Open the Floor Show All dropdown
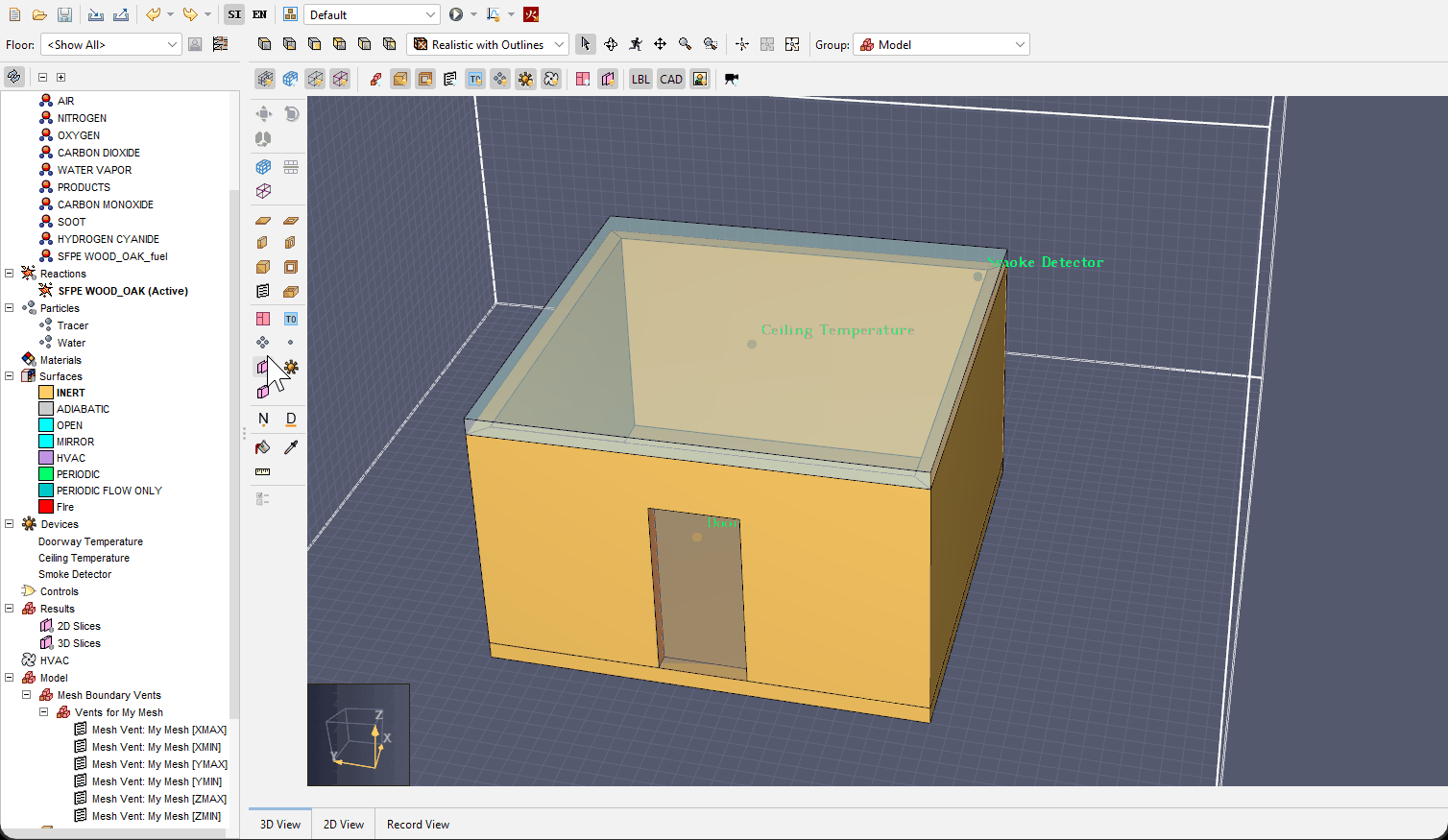The width and height of the screenshot is (1448, 840). (x=111, y=44)
